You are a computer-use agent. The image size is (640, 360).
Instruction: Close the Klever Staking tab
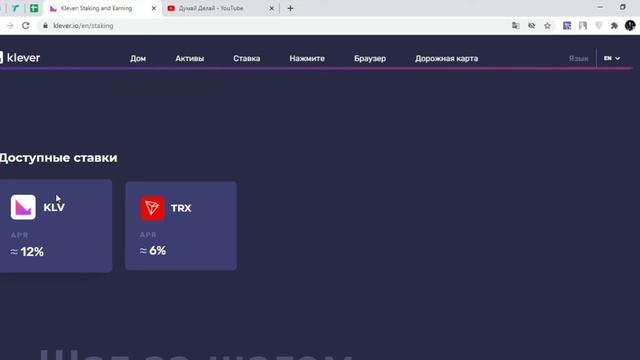click(154, 8)
